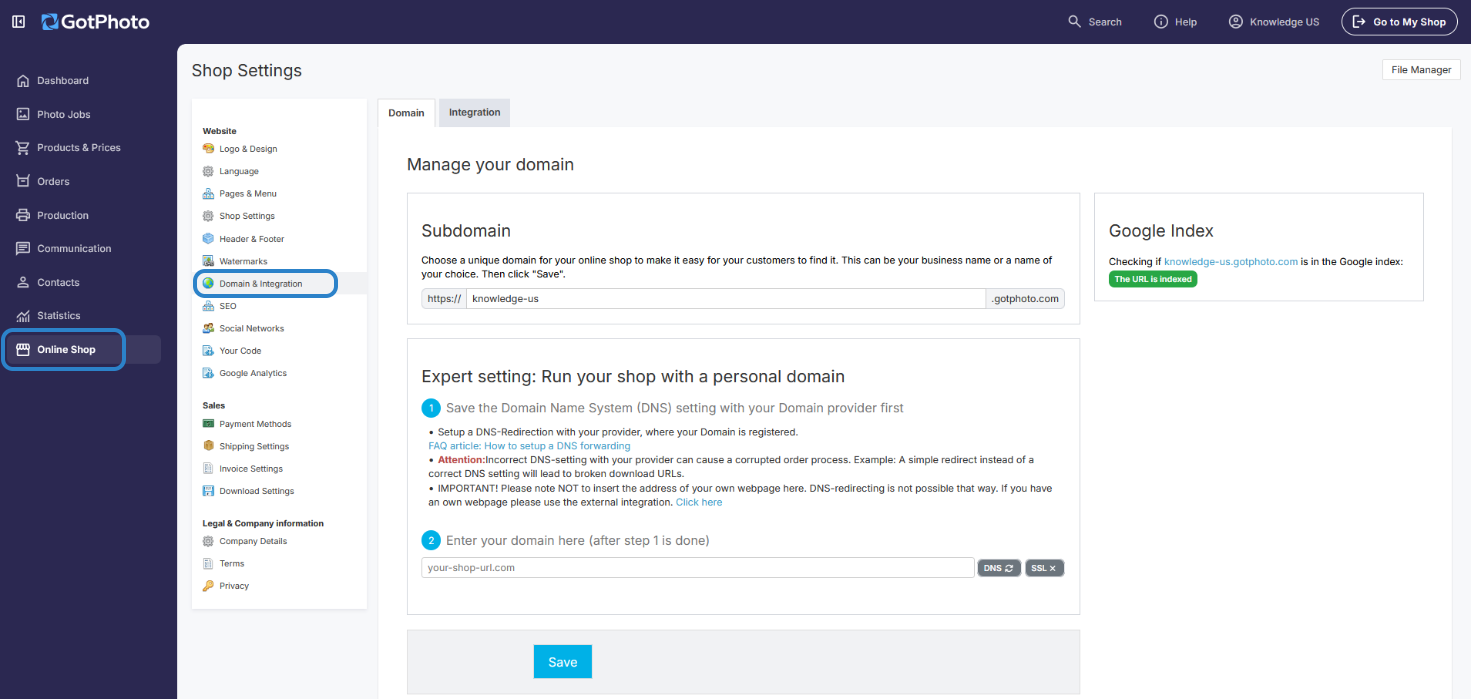Click the SSL status button
The height and width of the screenshot is (699, 1471).
(x=1043, y=568)
